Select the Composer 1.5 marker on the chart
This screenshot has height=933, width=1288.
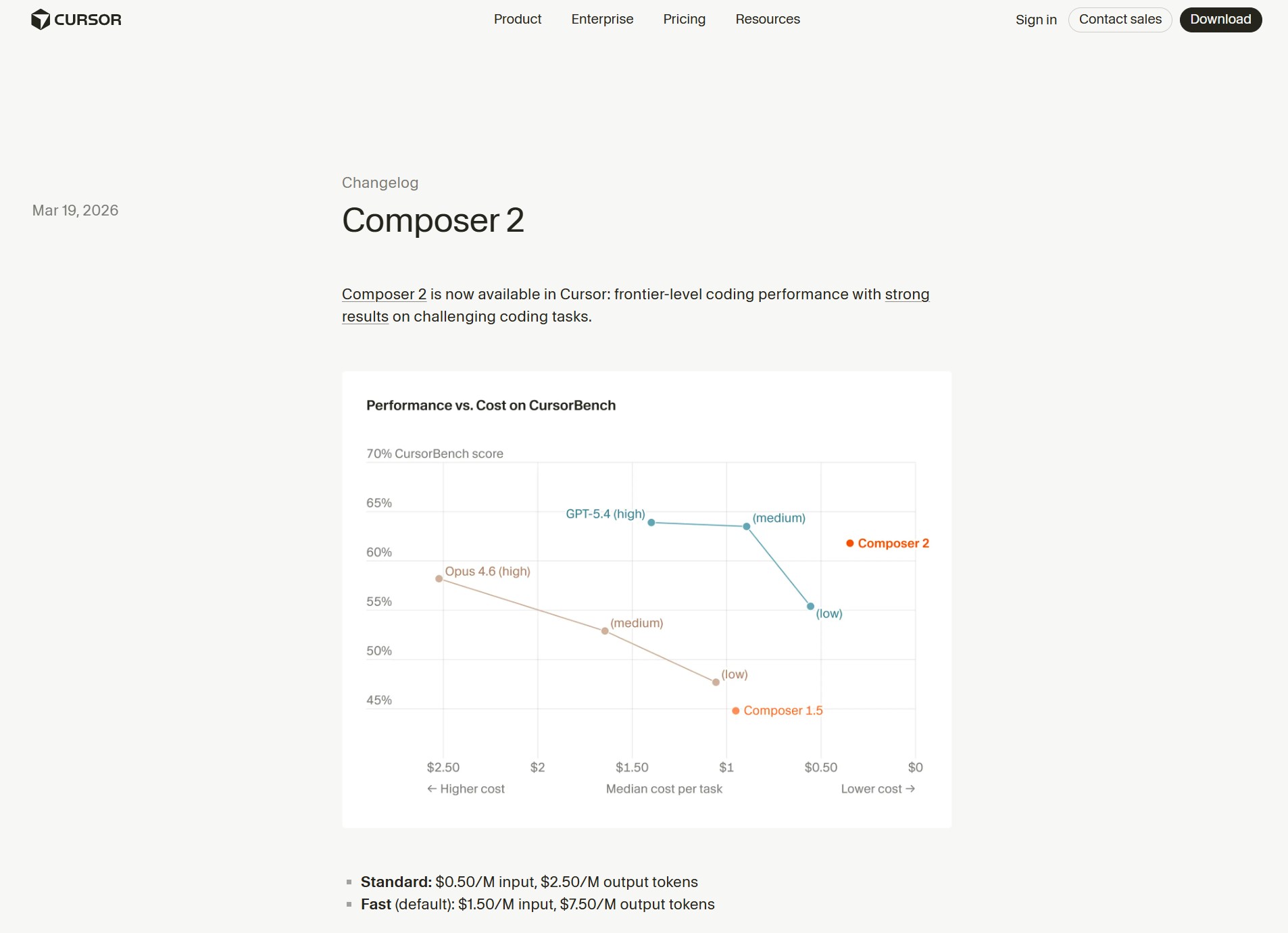pos(735,710)
